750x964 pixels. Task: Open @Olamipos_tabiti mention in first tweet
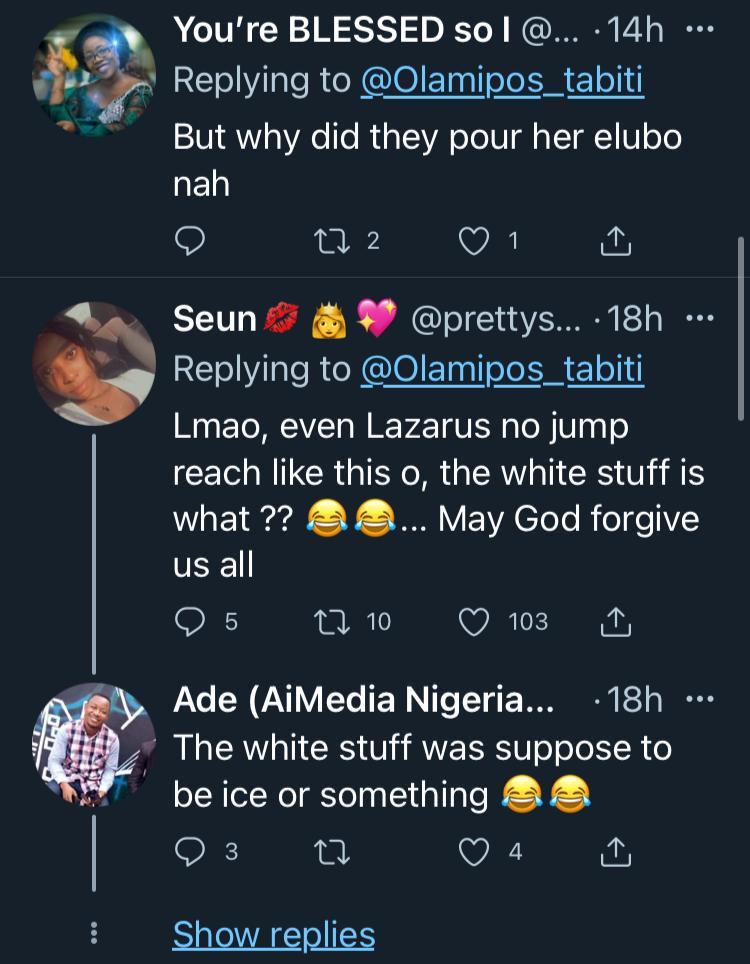click(502, 80)
